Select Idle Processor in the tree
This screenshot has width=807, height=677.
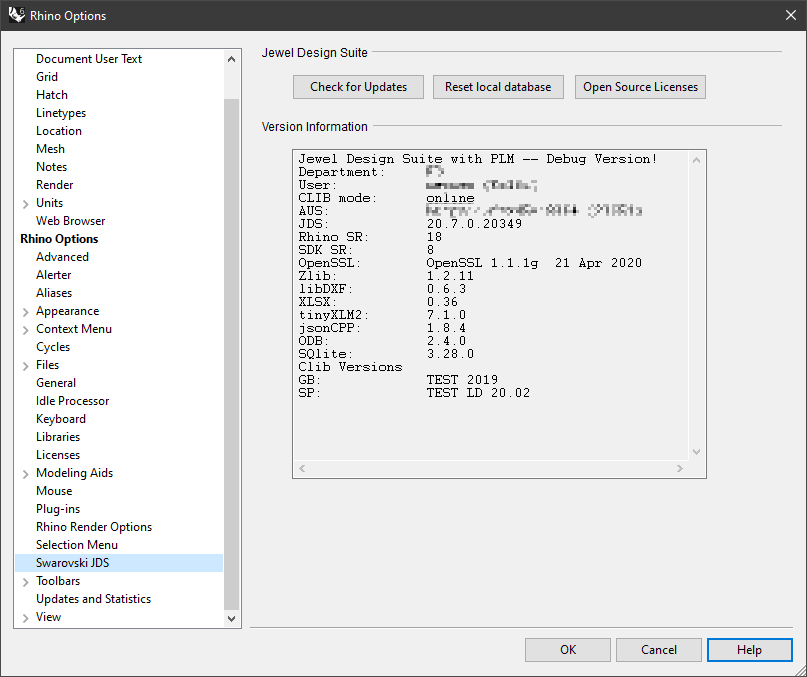73,401
